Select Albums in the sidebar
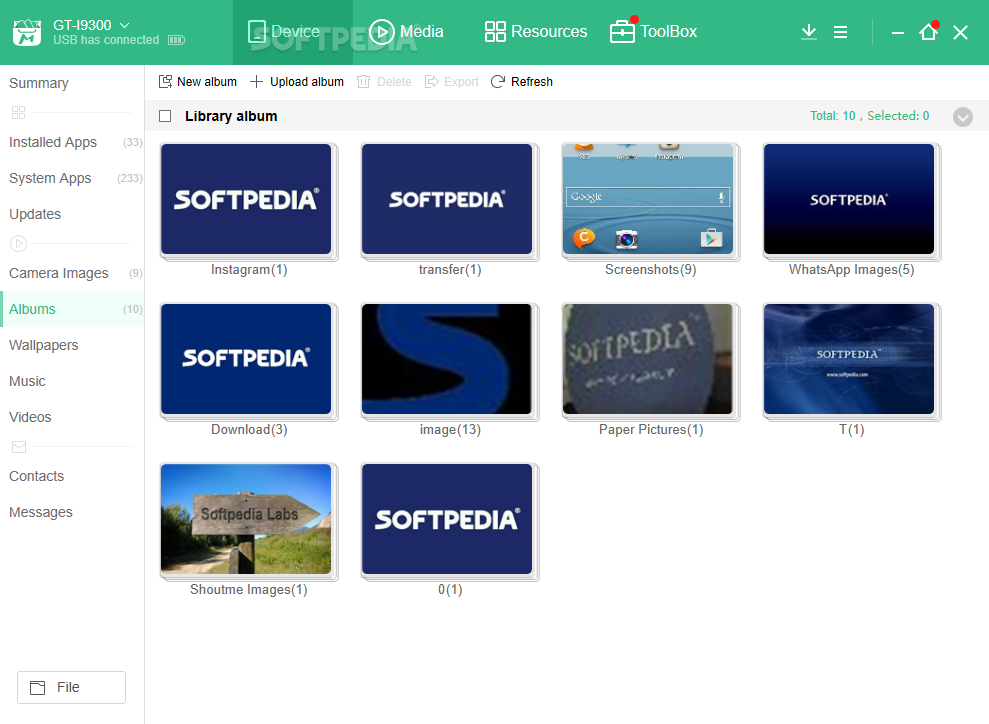Screen dimensions: 989x724 coord(72,309)
